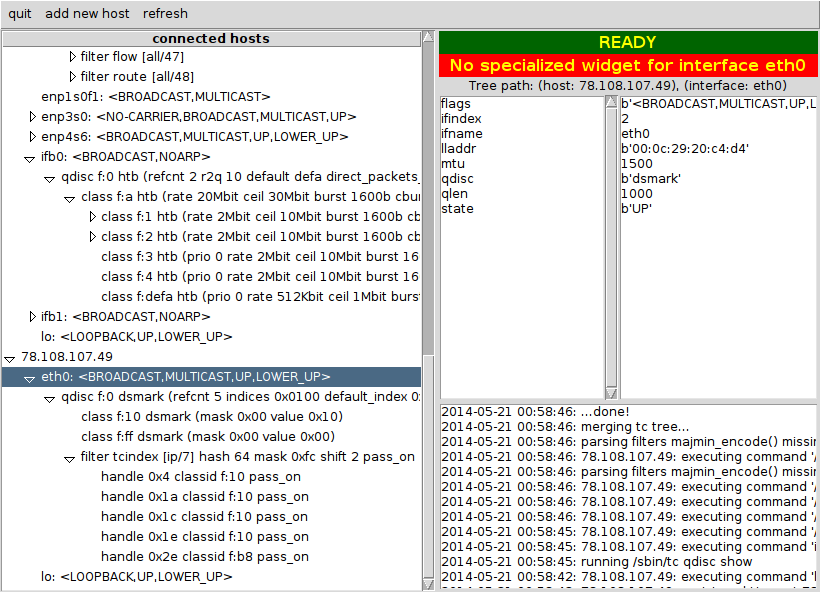
Task: Collapse the selected eth0 interface node
Action: (x=29, y=378)
